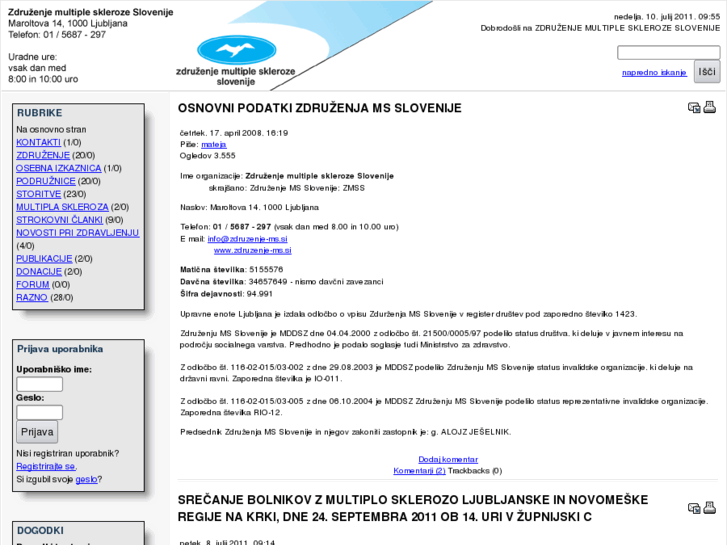Click Registrirajte se link
The height and width of the screenshot is (545, 727).
point(45,466)
